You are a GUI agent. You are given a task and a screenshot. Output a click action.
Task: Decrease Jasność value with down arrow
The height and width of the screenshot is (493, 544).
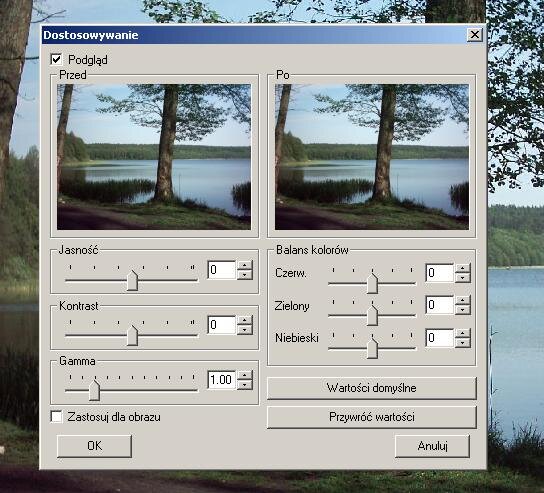coord(245,275)
